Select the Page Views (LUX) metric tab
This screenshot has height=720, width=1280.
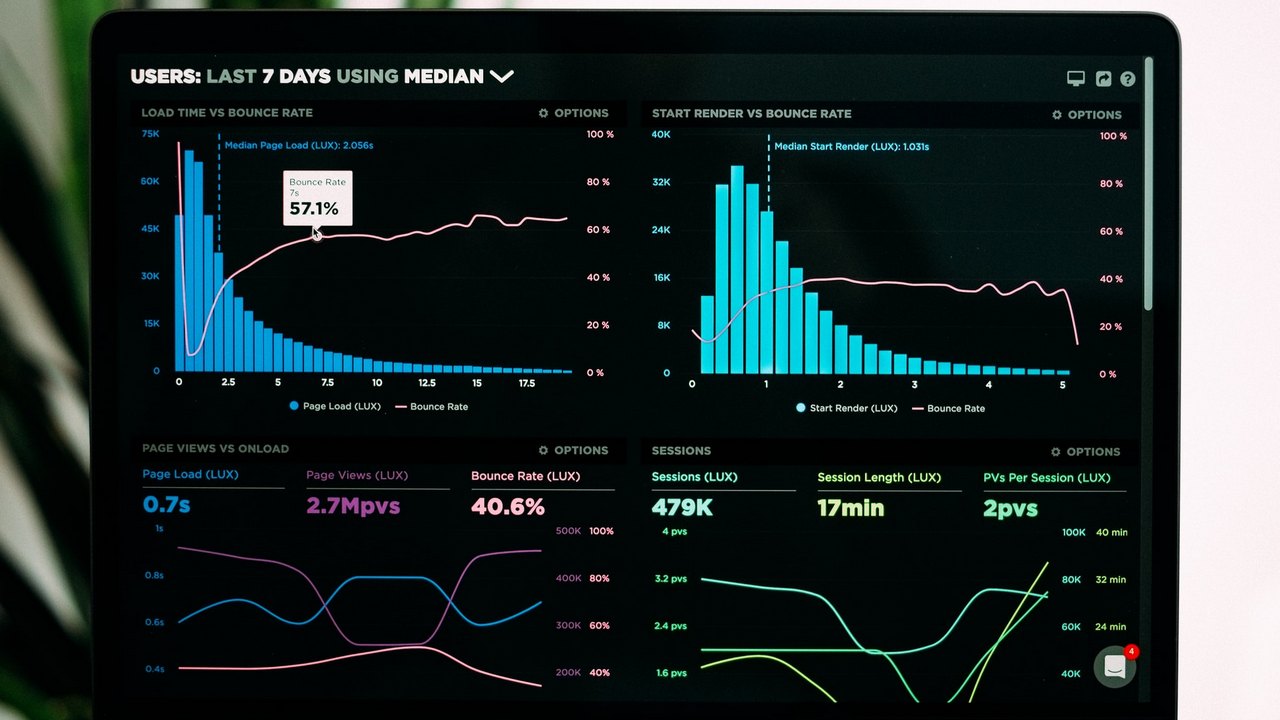point(357,475)
